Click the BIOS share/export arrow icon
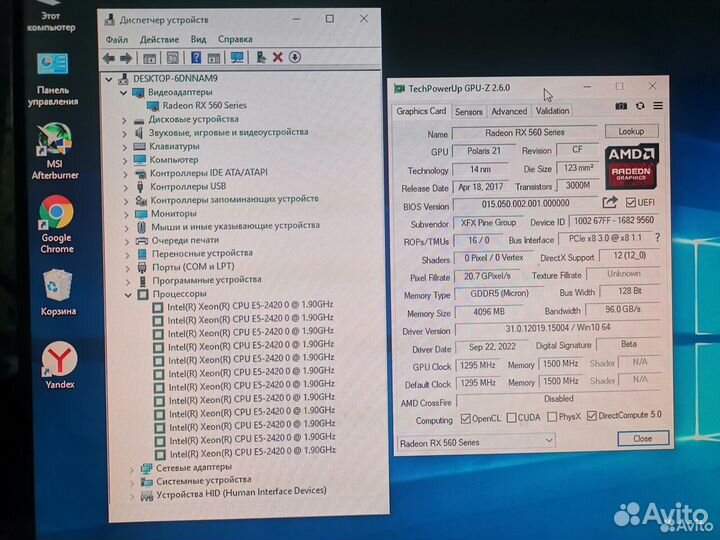This screenshot has width=720, height=540. (610, 202)
